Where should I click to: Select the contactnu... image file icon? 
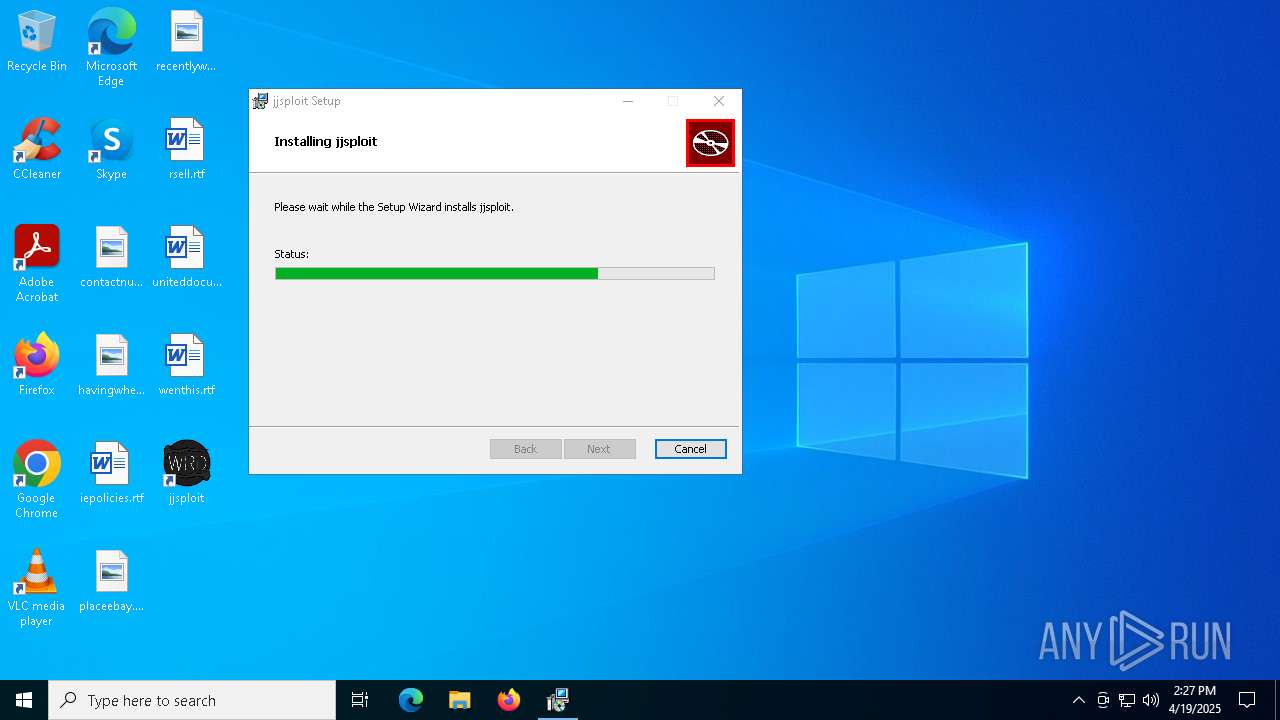(111, 257)
